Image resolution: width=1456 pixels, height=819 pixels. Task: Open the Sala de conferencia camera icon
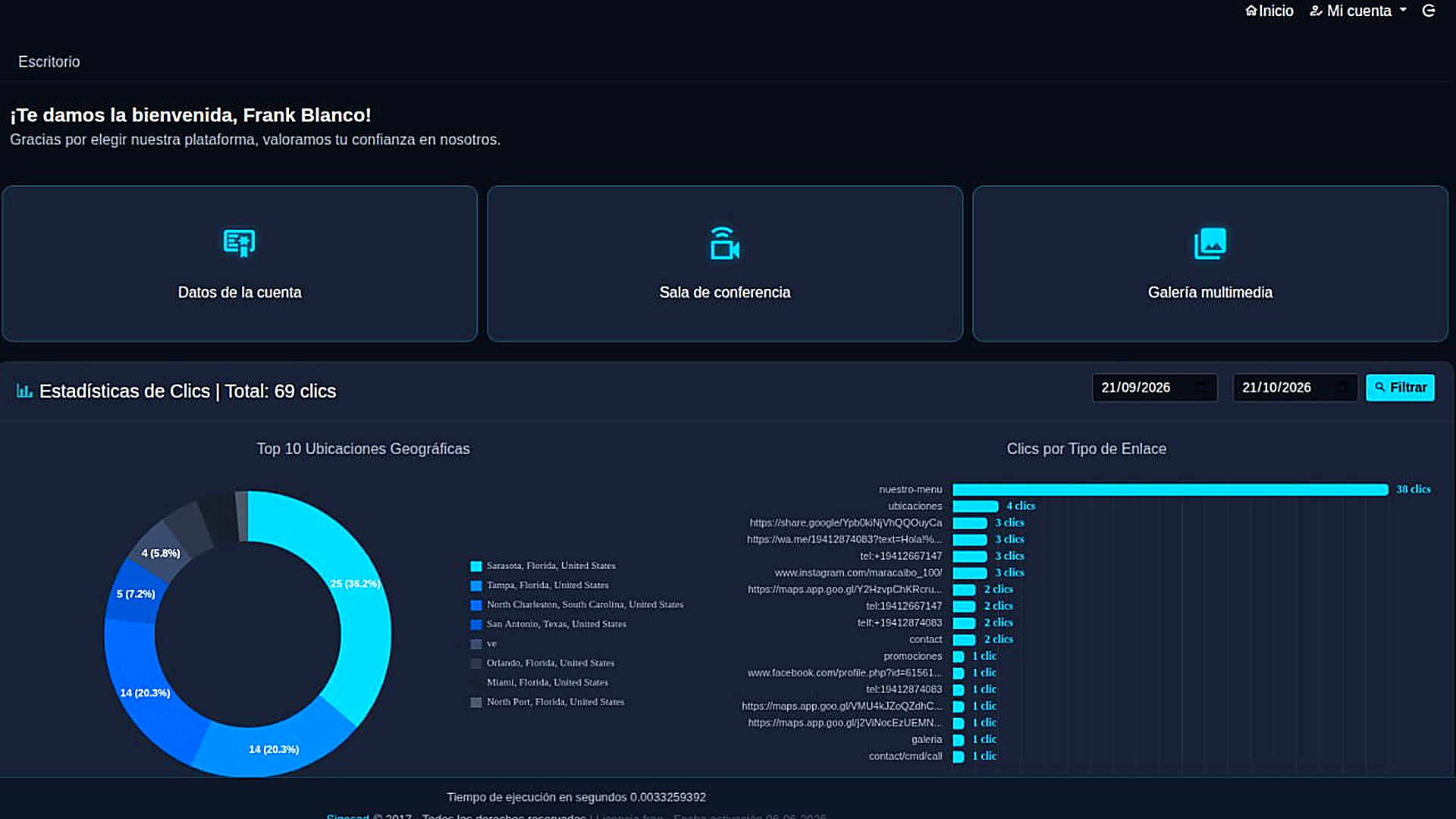coord(725,243)
